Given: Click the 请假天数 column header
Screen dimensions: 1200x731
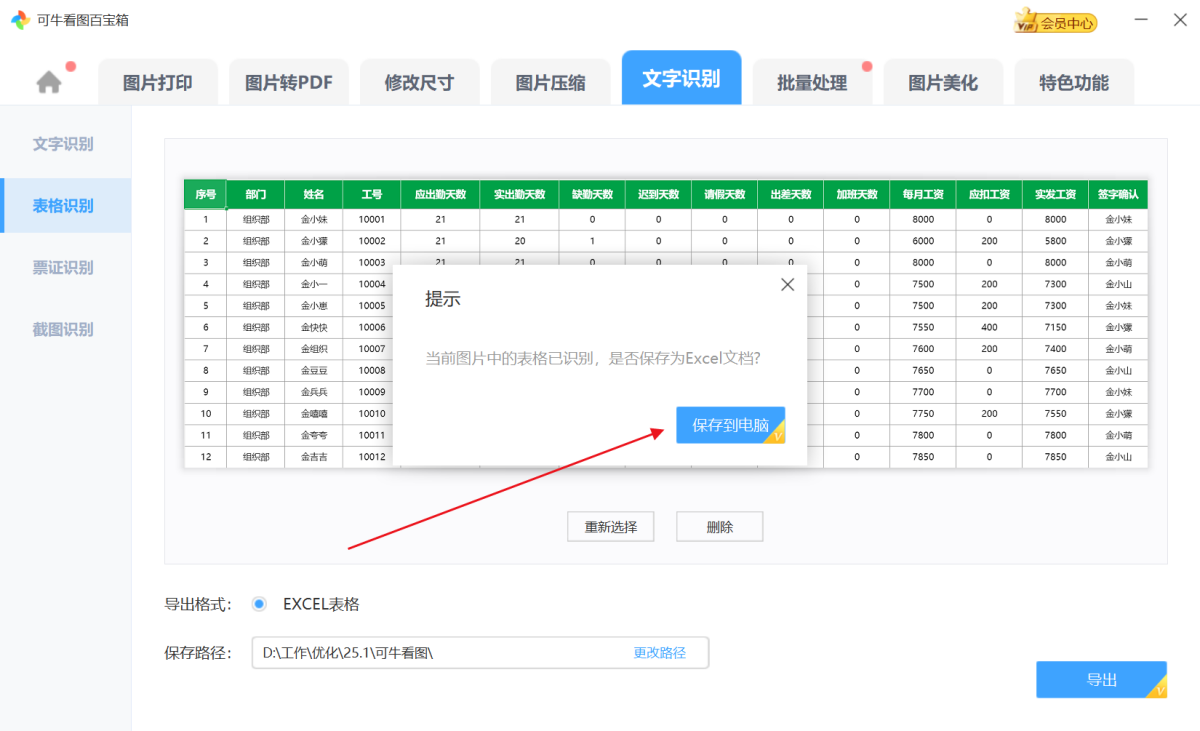Looking at the screenshot, I should click(724, 194).
